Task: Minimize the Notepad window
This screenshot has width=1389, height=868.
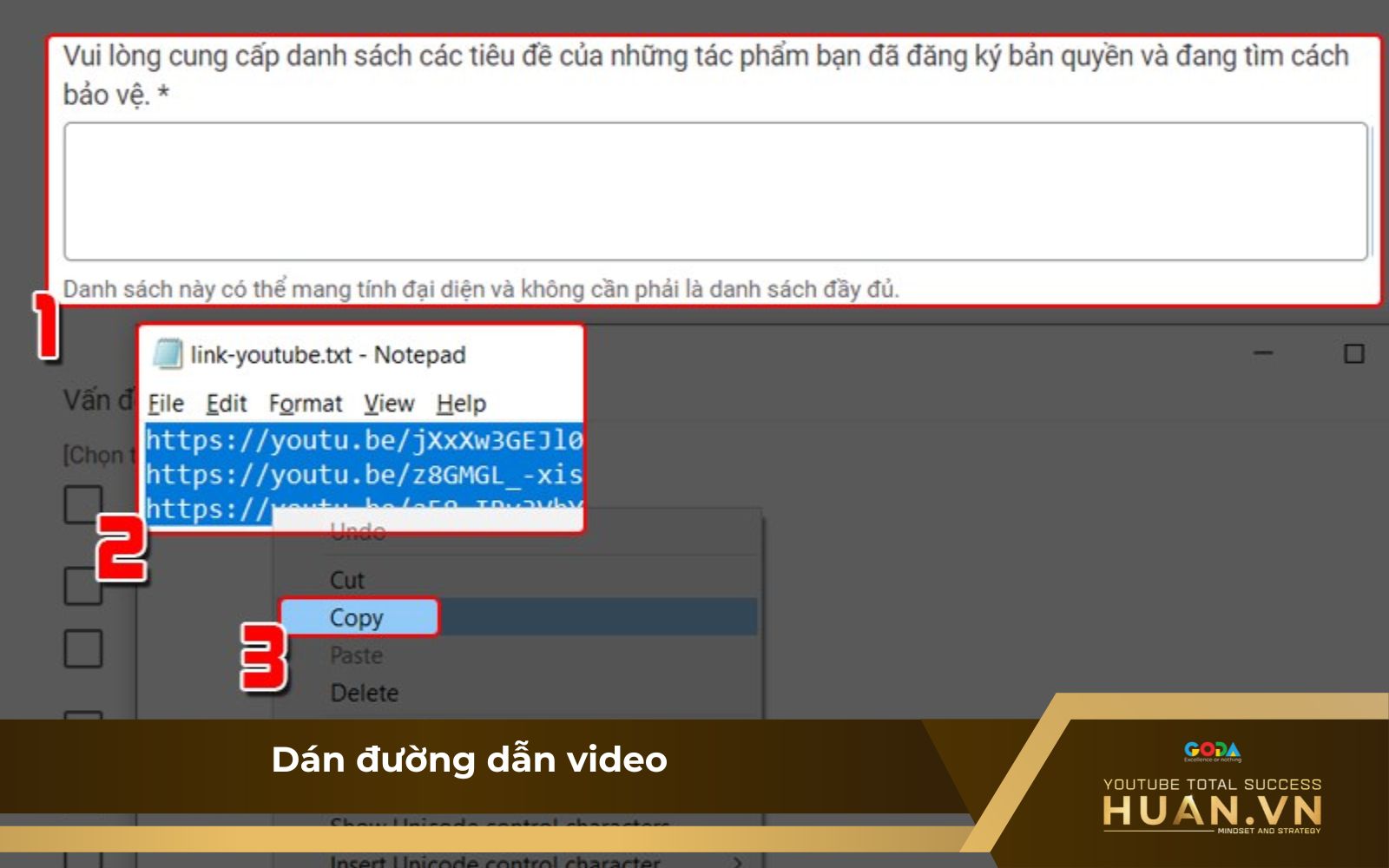Action: 1264,353
